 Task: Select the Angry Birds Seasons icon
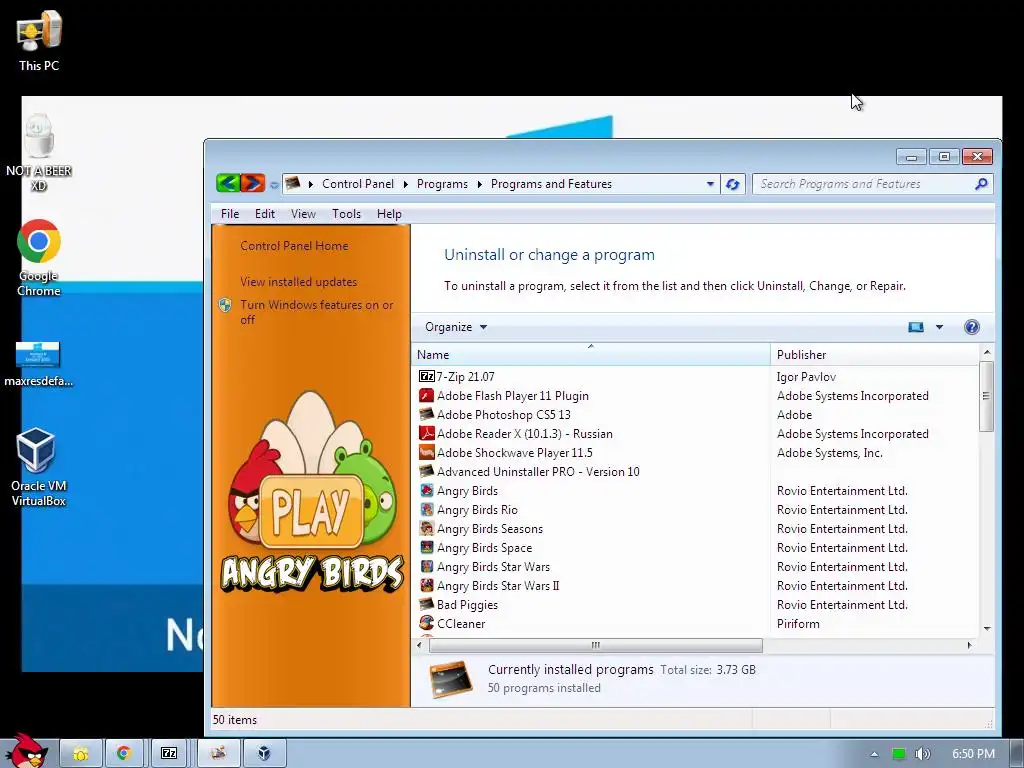coord(426,528)
